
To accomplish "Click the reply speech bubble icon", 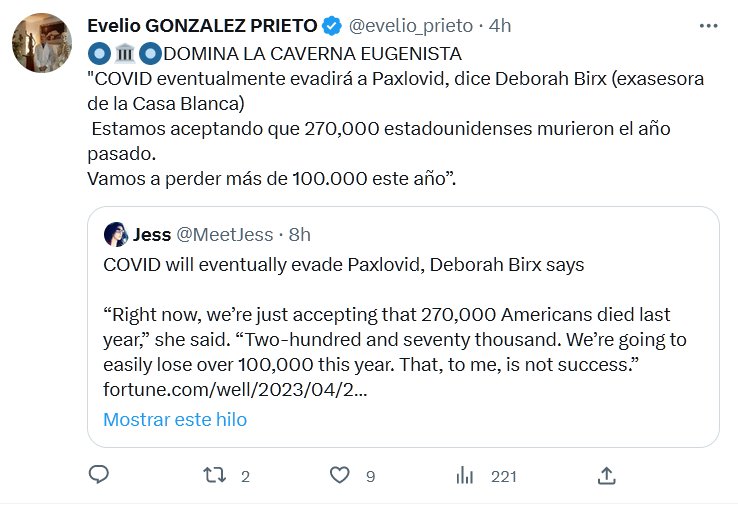I will point(98,475).
